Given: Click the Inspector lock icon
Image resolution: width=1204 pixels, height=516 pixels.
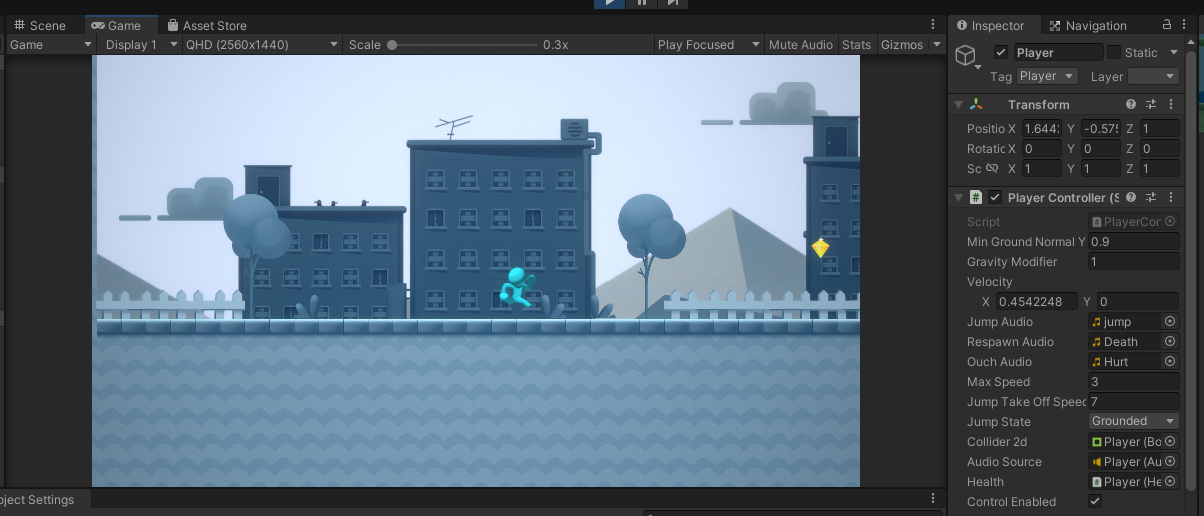Looking at the screenshot, I should (x=1167, y=25).
